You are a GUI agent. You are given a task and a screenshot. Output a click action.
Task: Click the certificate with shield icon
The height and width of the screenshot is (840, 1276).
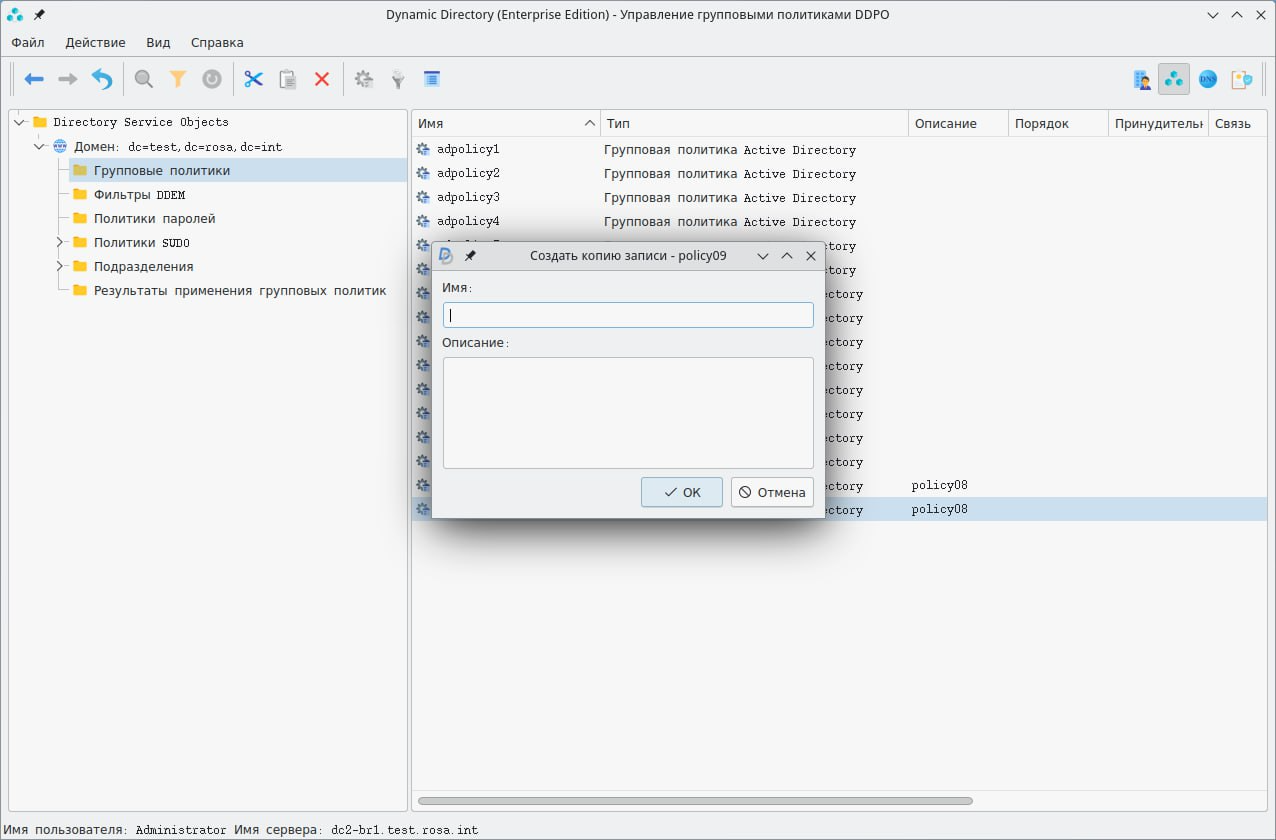[1242, 79]
